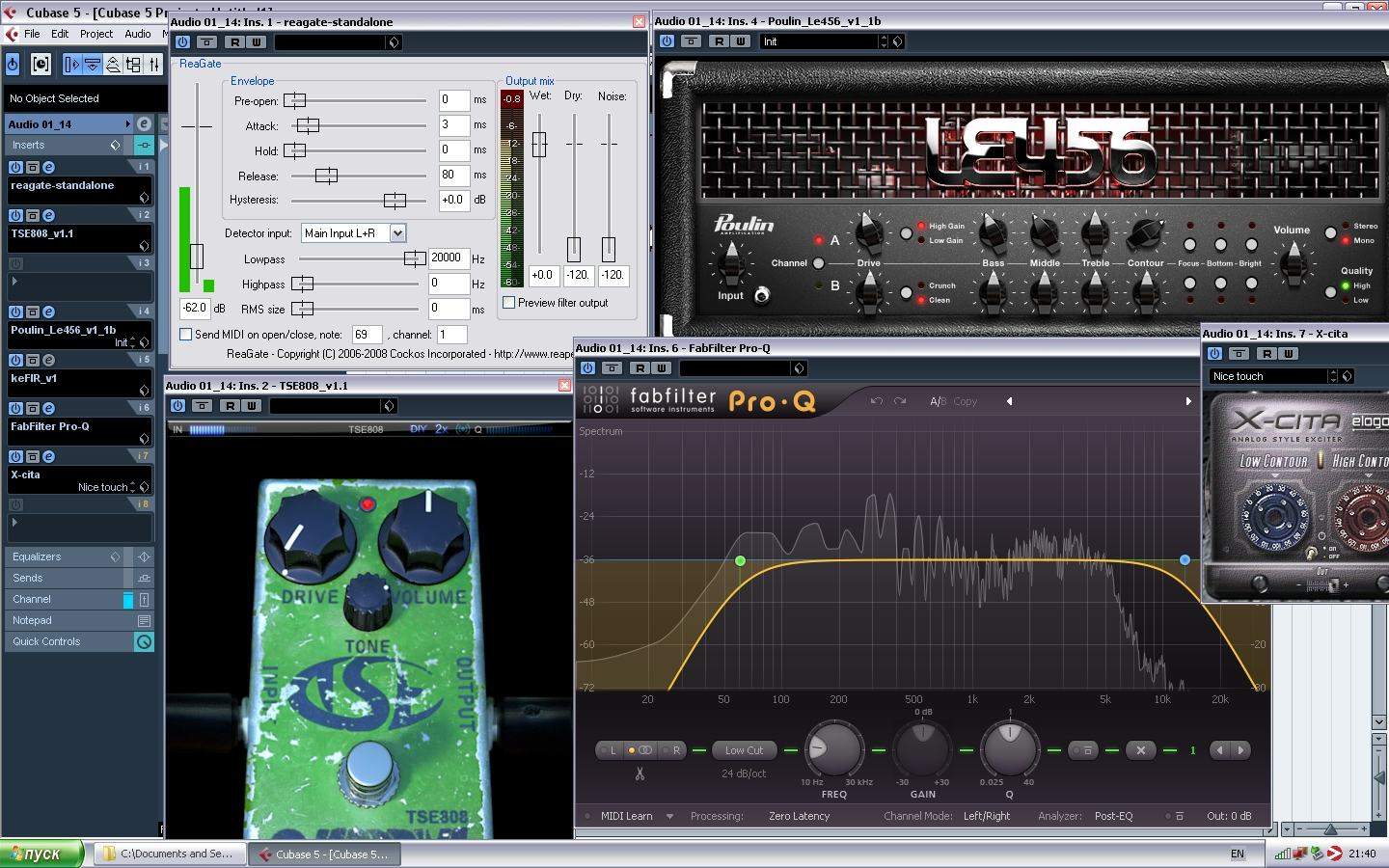Click the Low Cut filter shape button
1389x868 pixels.
click(x=744, y=750)
